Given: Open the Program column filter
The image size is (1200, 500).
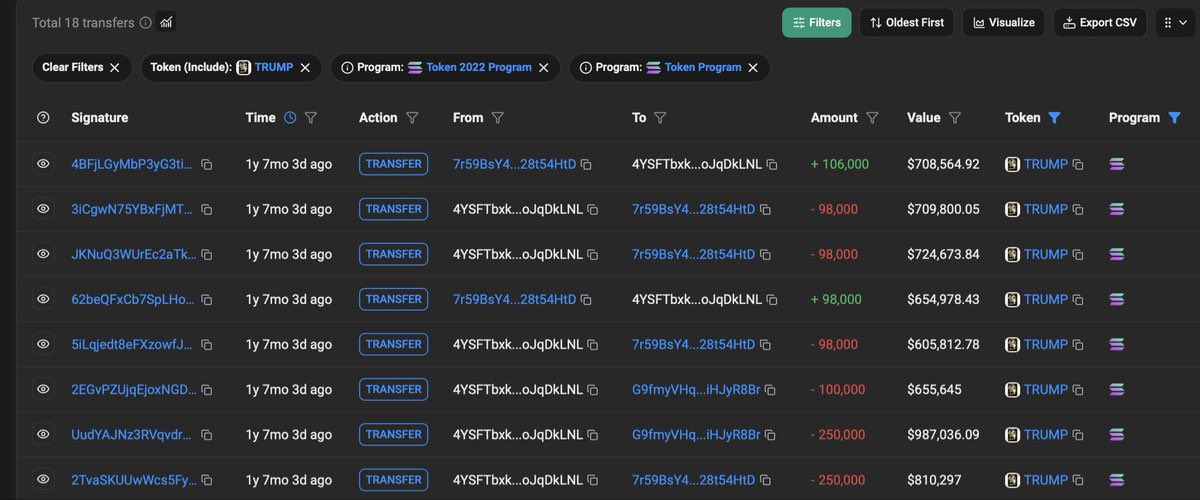Looking at the screenshot, I should coord(1174,117).
